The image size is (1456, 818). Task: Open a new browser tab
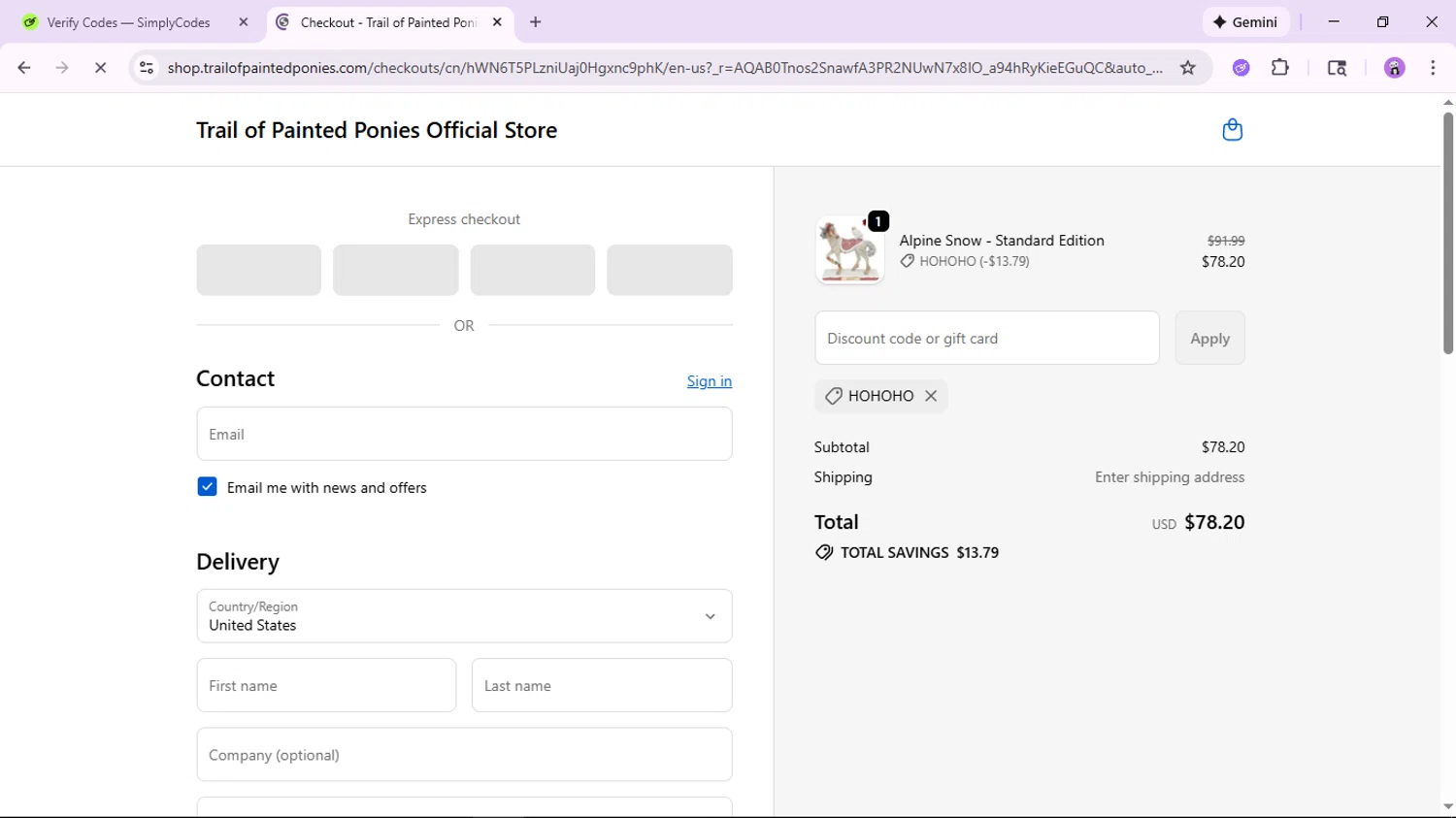click(536, 22)
